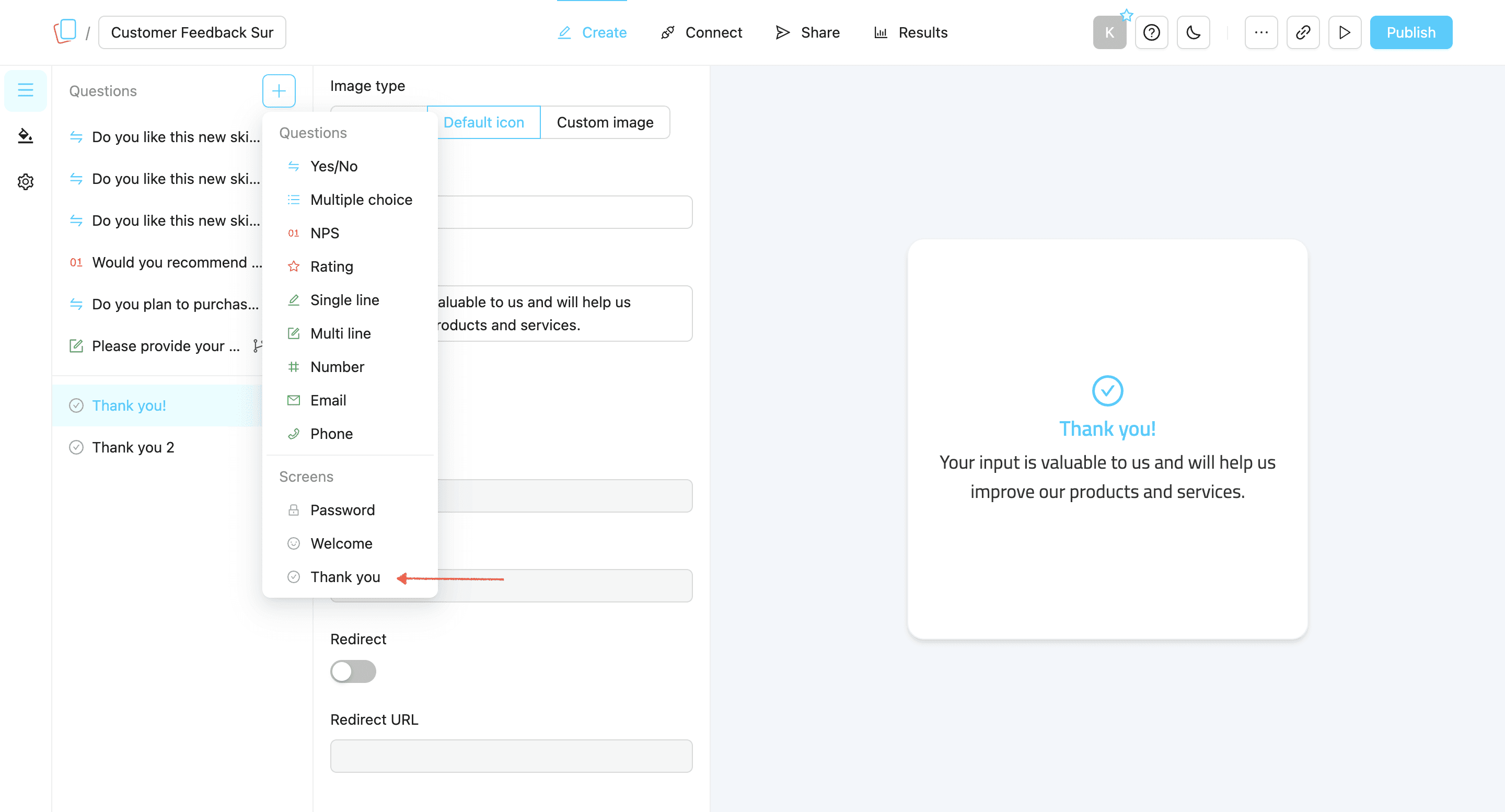Screen dimensions: 1505x812
Task: Pick NPS from the question dropdown
Action: tap(324, 233)
